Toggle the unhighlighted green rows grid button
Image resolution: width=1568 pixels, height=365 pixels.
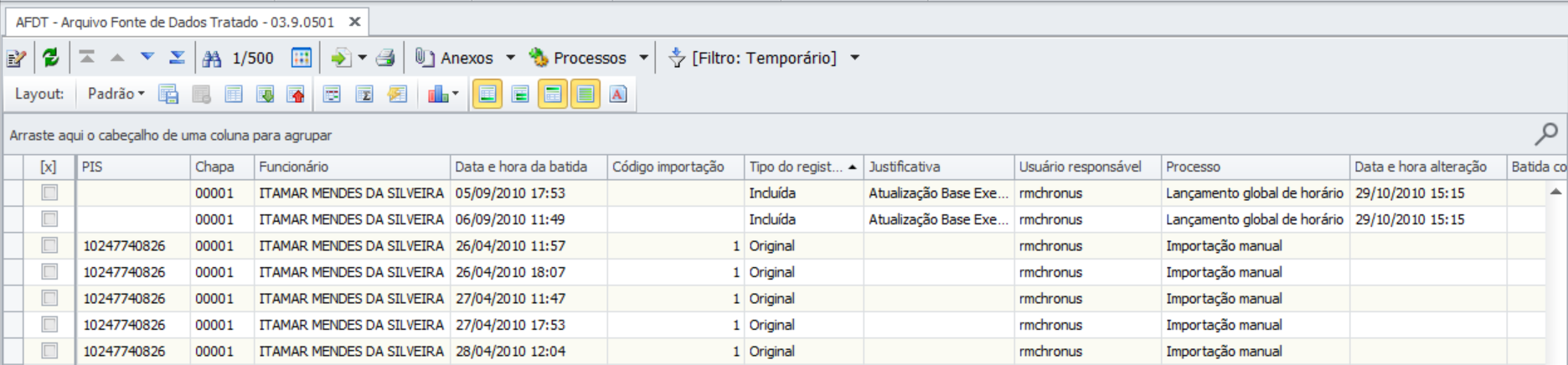coord(520,94)
